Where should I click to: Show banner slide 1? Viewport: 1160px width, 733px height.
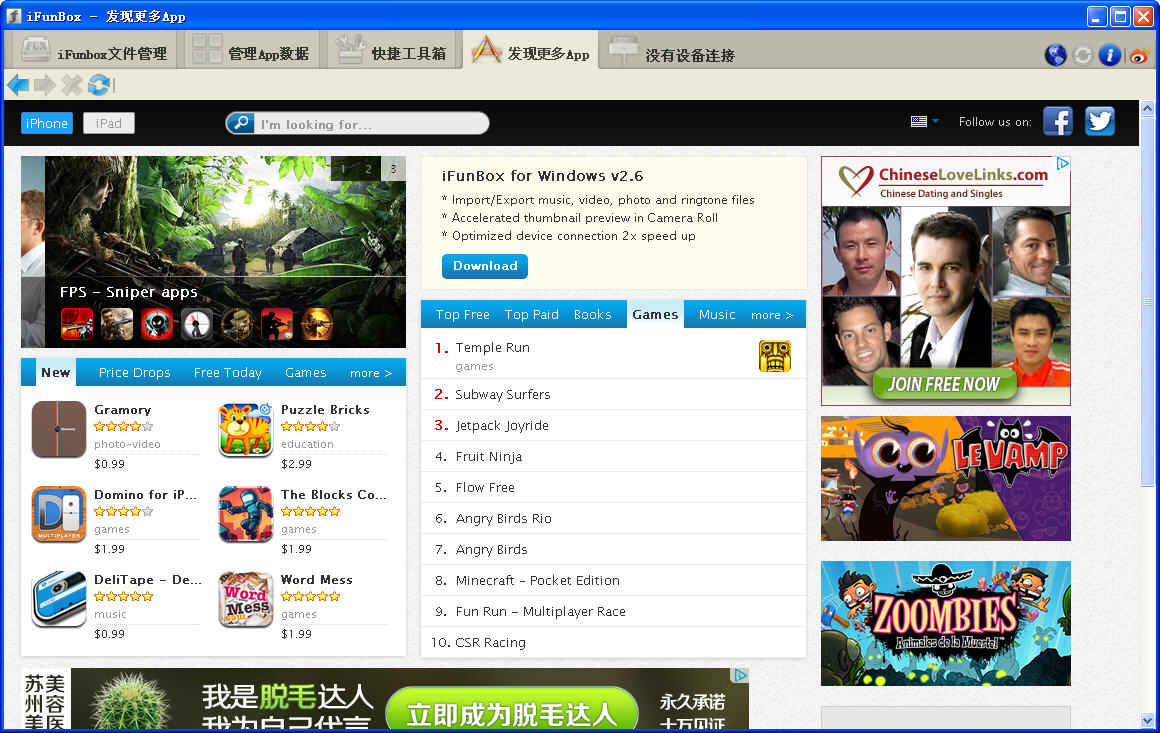click(x=343, y=169)
